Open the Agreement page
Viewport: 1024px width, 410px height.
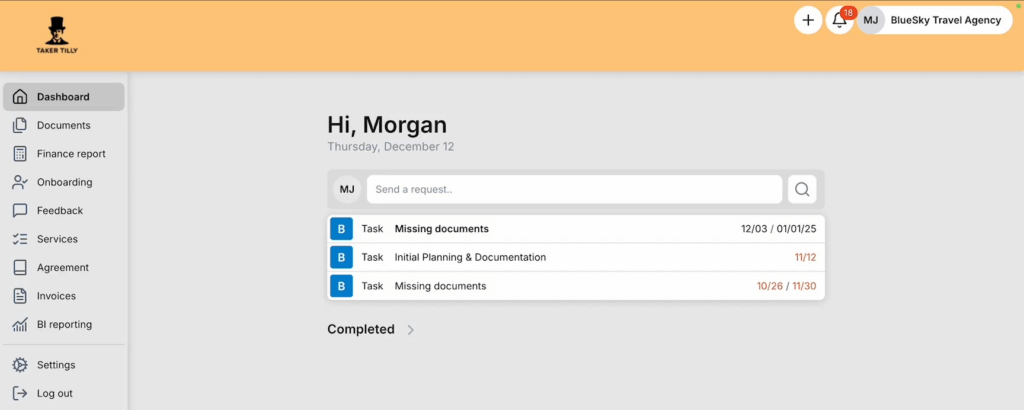click(63, 268)
